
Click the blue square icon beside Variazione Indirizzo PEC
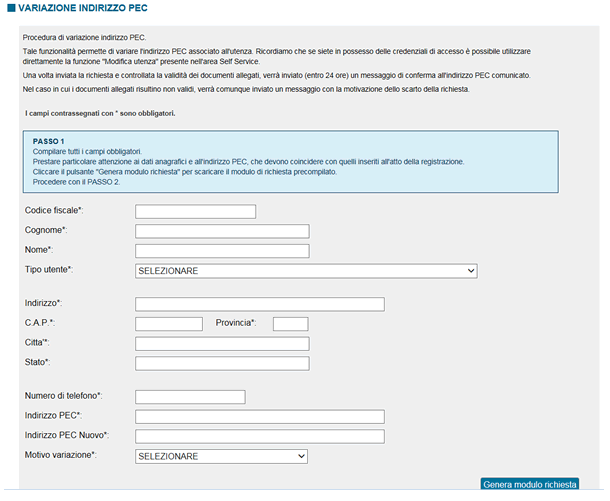(11, 8)
